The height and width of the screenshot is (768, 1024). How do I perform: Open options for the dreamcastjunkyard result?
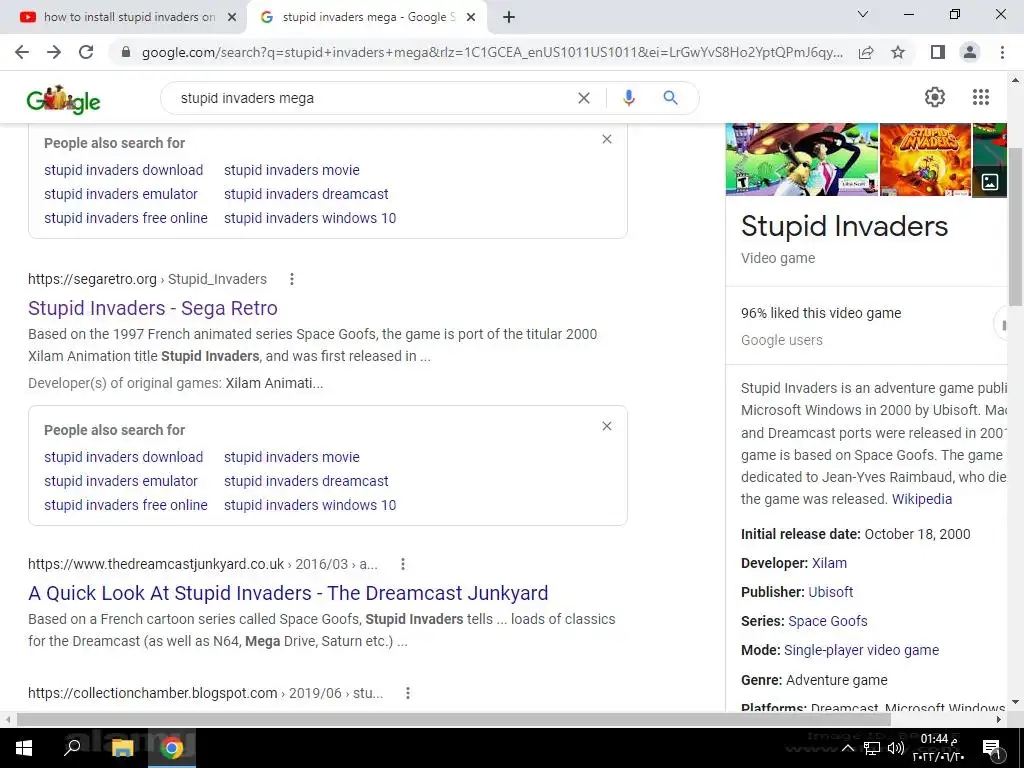403,564
